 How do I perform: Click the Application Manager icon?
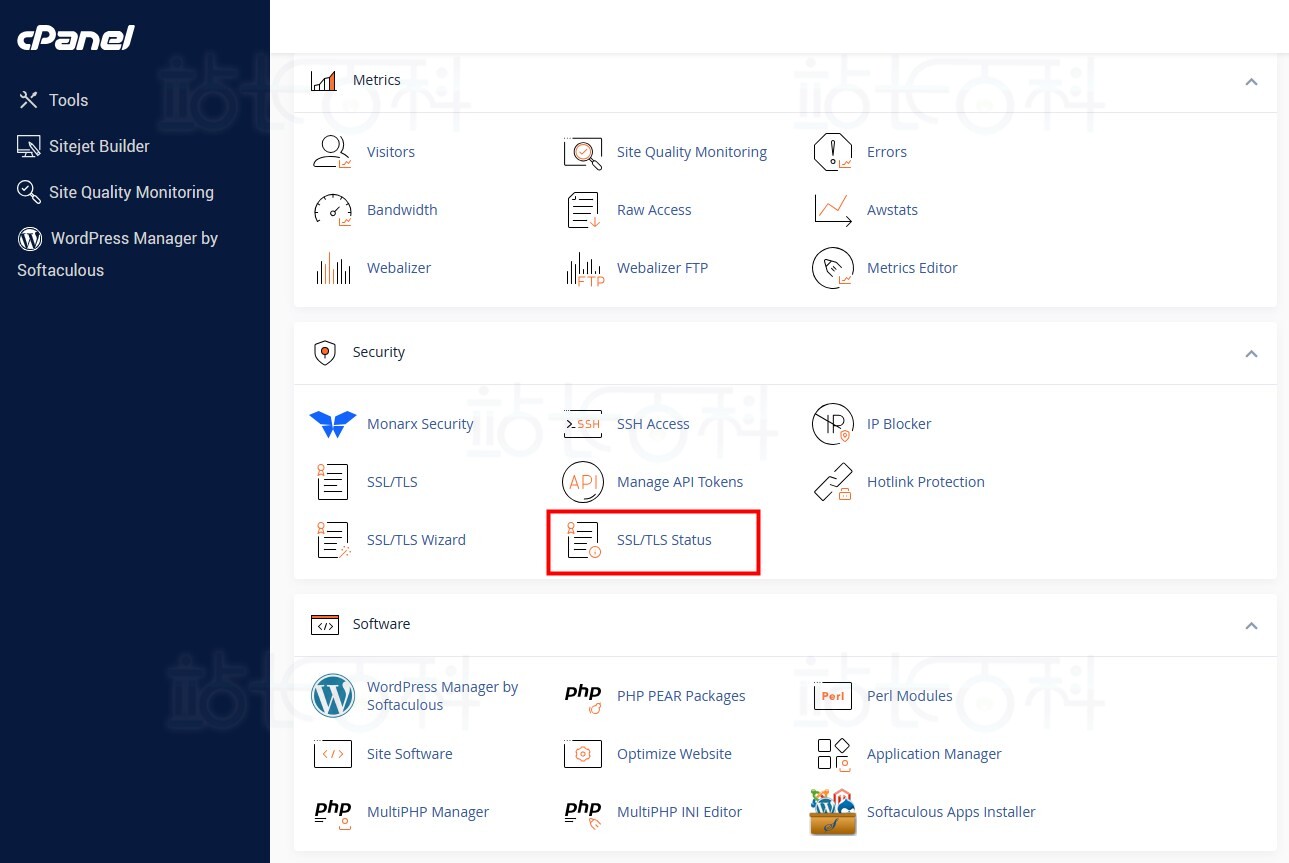[833, 754]
